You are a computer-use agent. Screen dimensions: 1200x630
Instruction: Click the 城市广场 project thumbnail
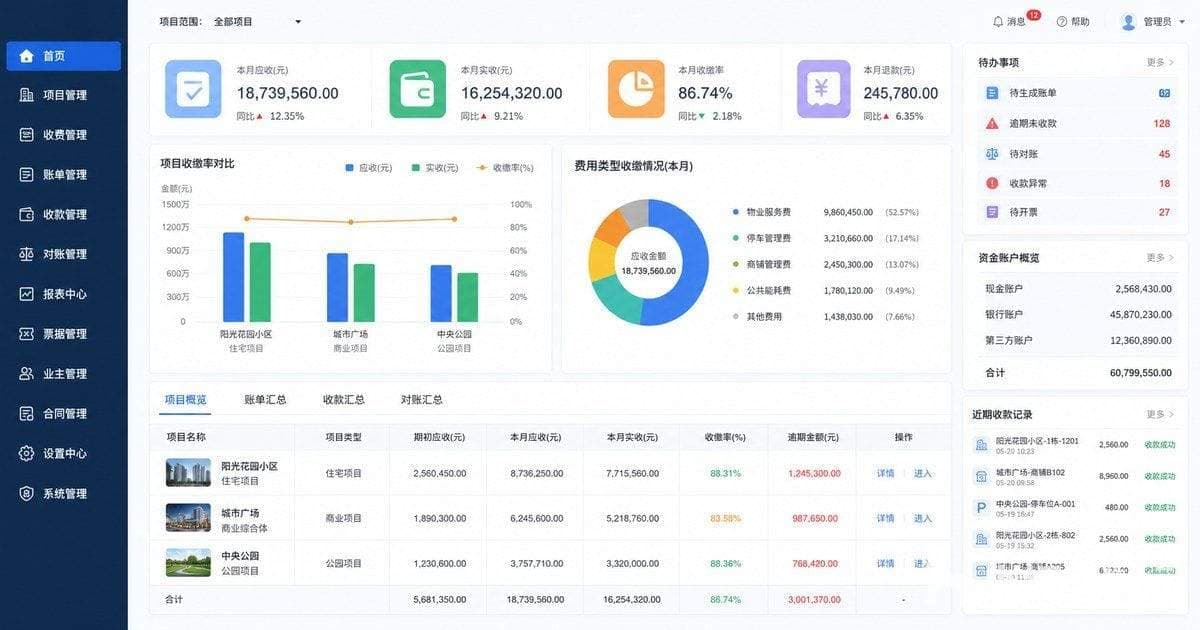[188, 518]
